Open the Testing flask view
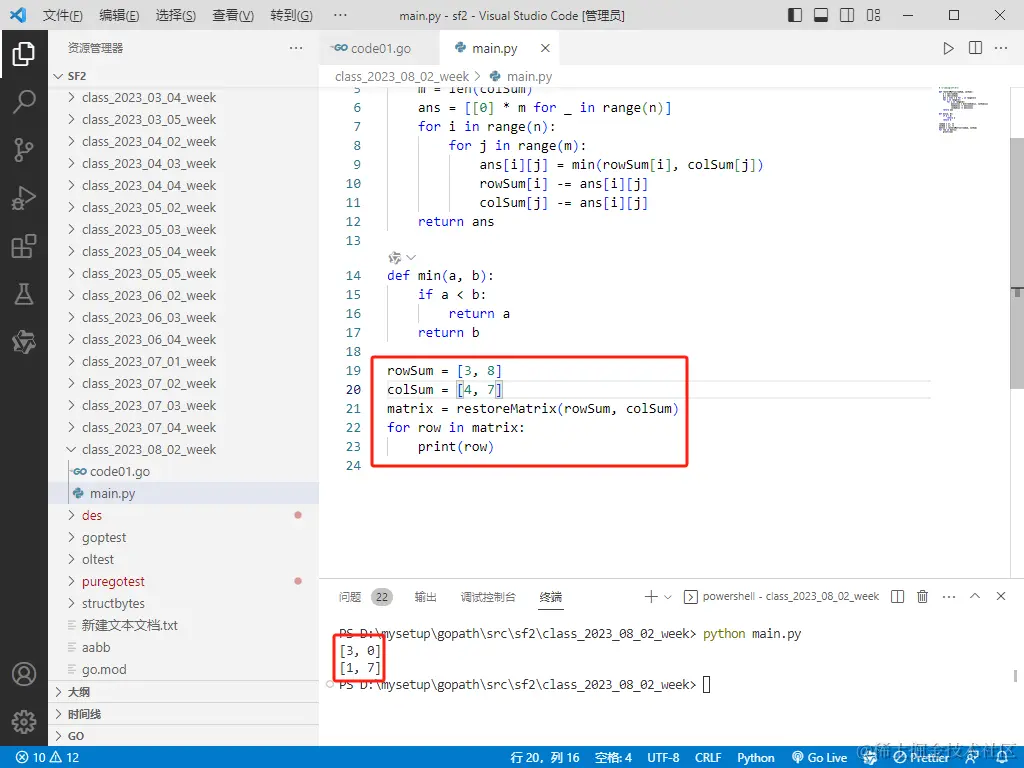 pos(24,294)
